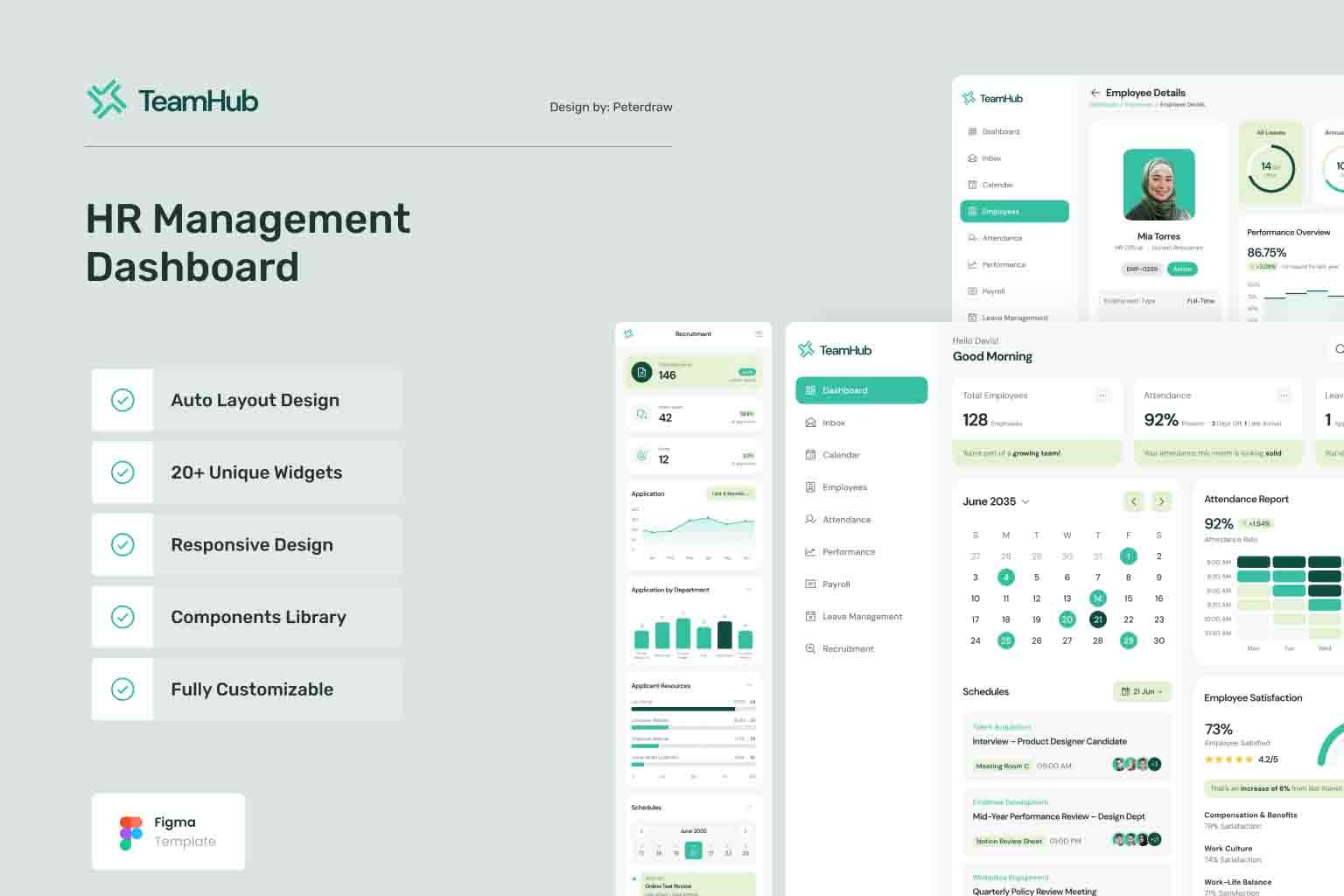
Task: Click the Auto Layout Design checkmark
Action: click(x=122, y=400)
